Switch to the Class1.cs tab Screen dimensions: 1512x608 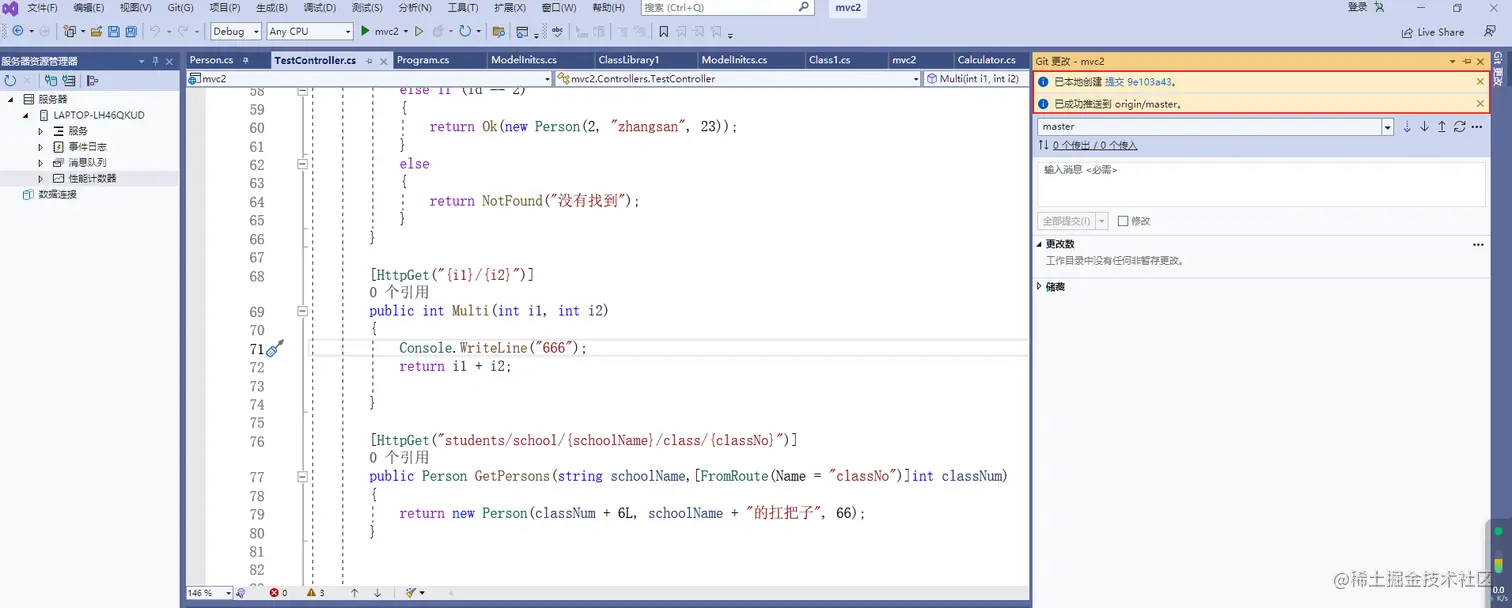tap(829, 60)
